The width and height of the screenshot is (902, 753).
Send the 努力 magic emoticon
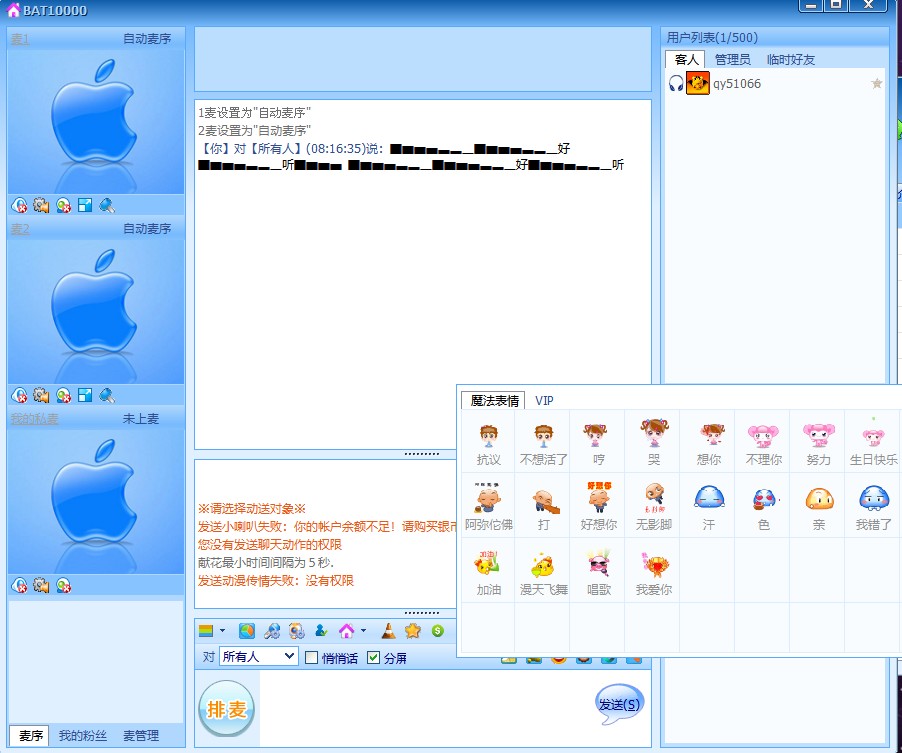click(819, 442)
